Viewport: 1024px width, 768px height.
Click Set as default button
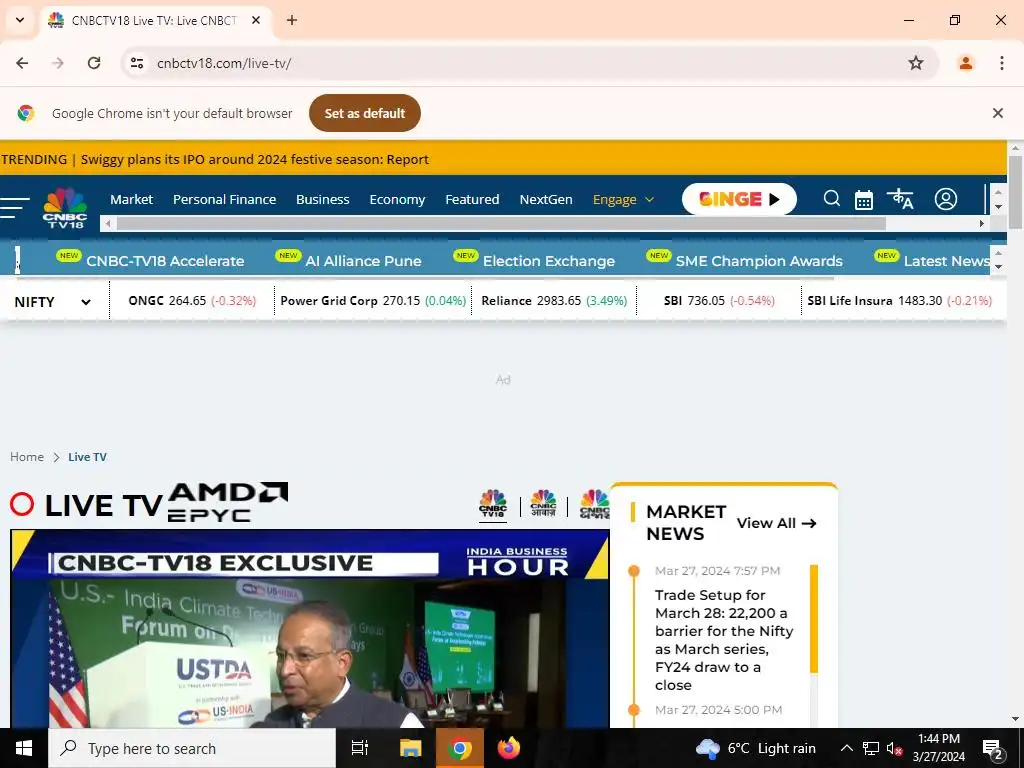[x=364, y=113]
